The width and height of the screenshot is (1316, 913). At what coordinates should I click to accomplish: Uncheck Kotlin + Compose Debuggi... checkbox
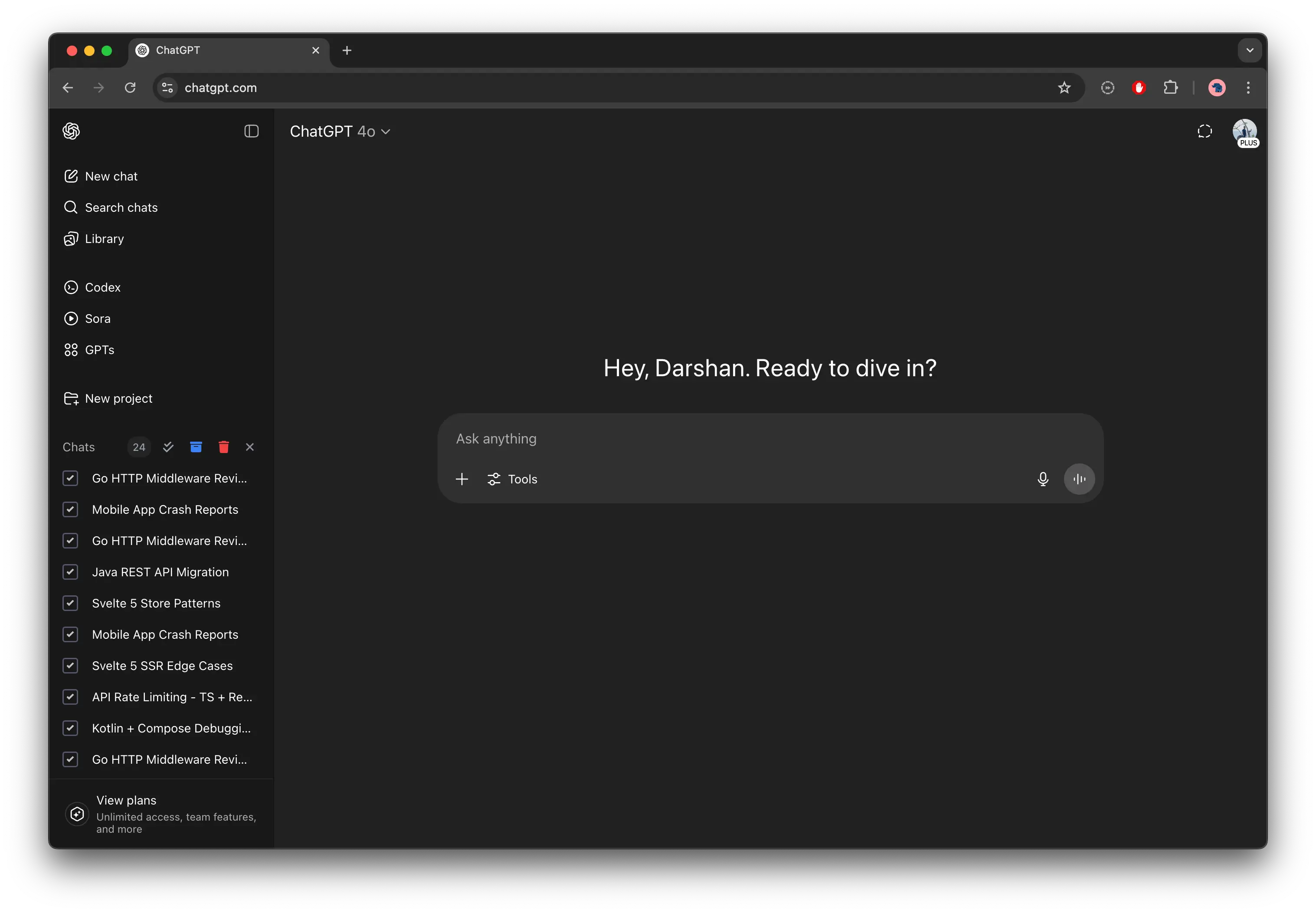point(70,728)
